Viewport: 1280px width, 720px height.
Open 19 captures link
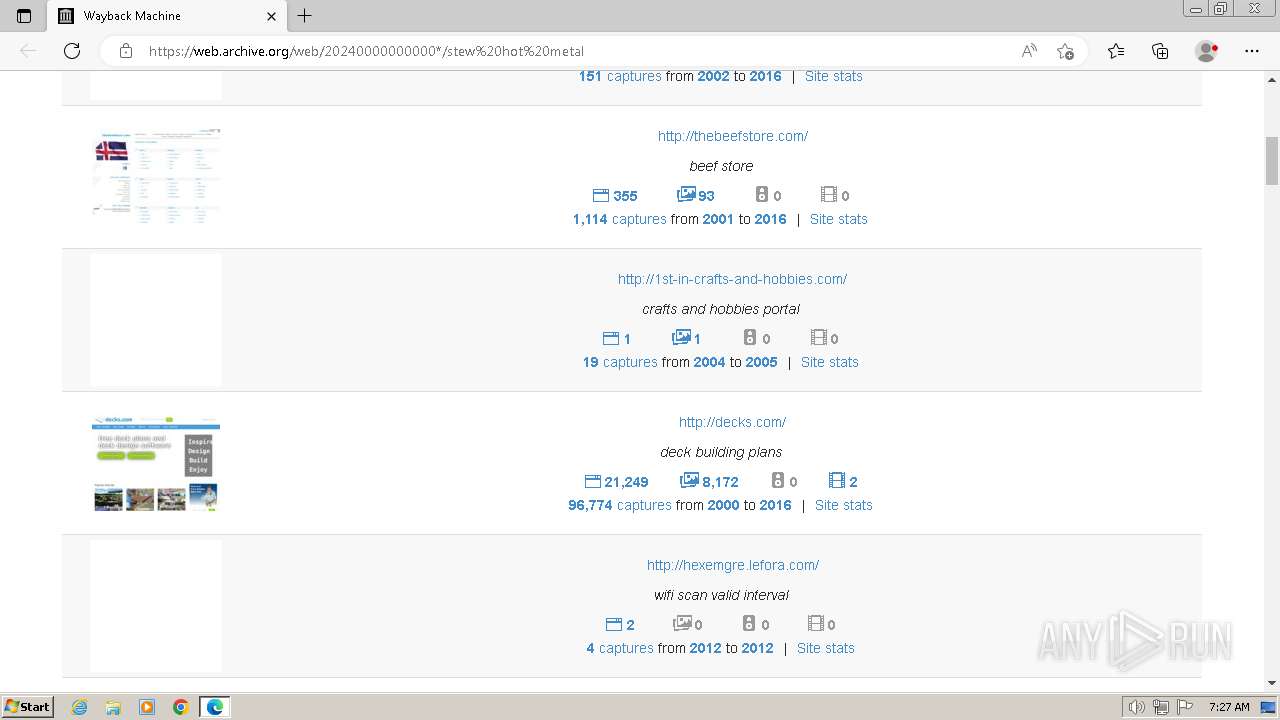pyautogui.click(x=620, y=362)
